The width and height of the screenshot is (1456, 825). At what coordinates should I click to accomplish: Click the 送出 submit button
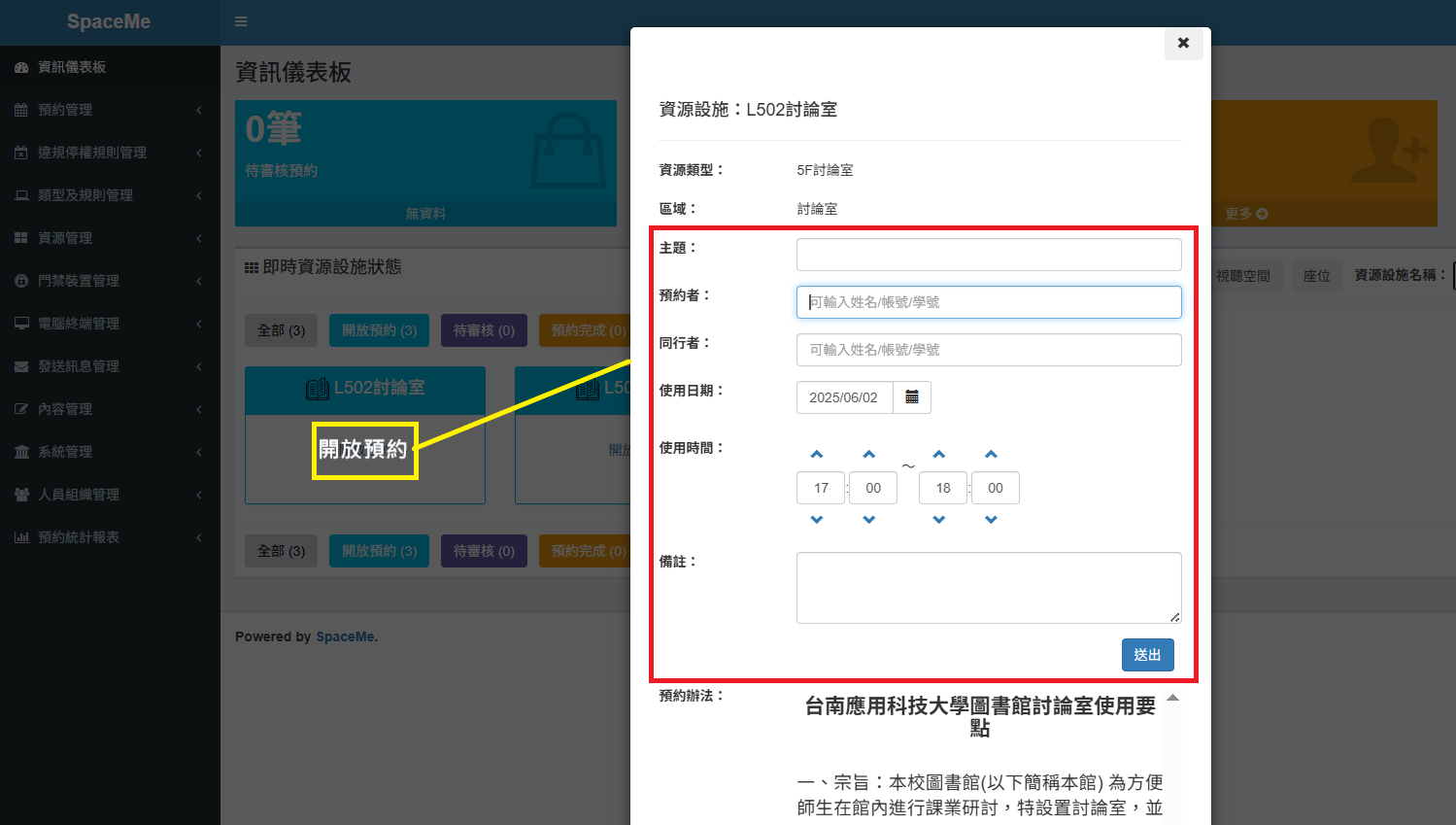pos(1147,655)
